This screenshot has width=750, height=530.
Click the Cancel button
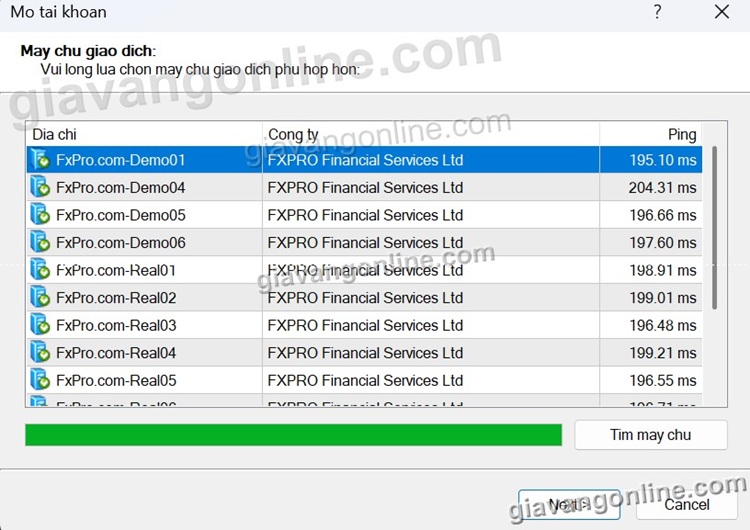[686, 504]
